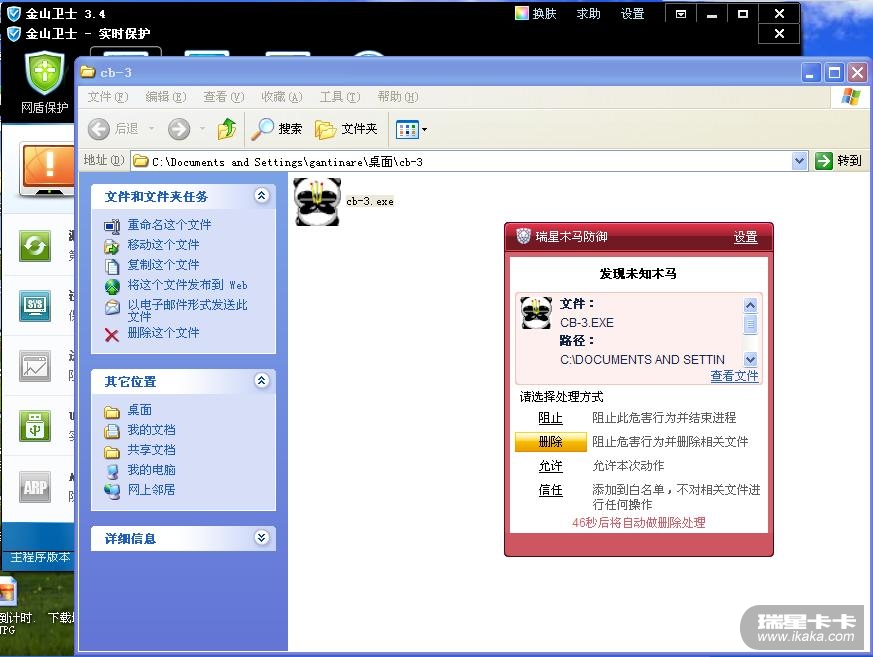Click the Forward arrow in Explorer toolbar
Image resolution: width=873 pixels, height=657 pixels.
click(x=179, y=129)
